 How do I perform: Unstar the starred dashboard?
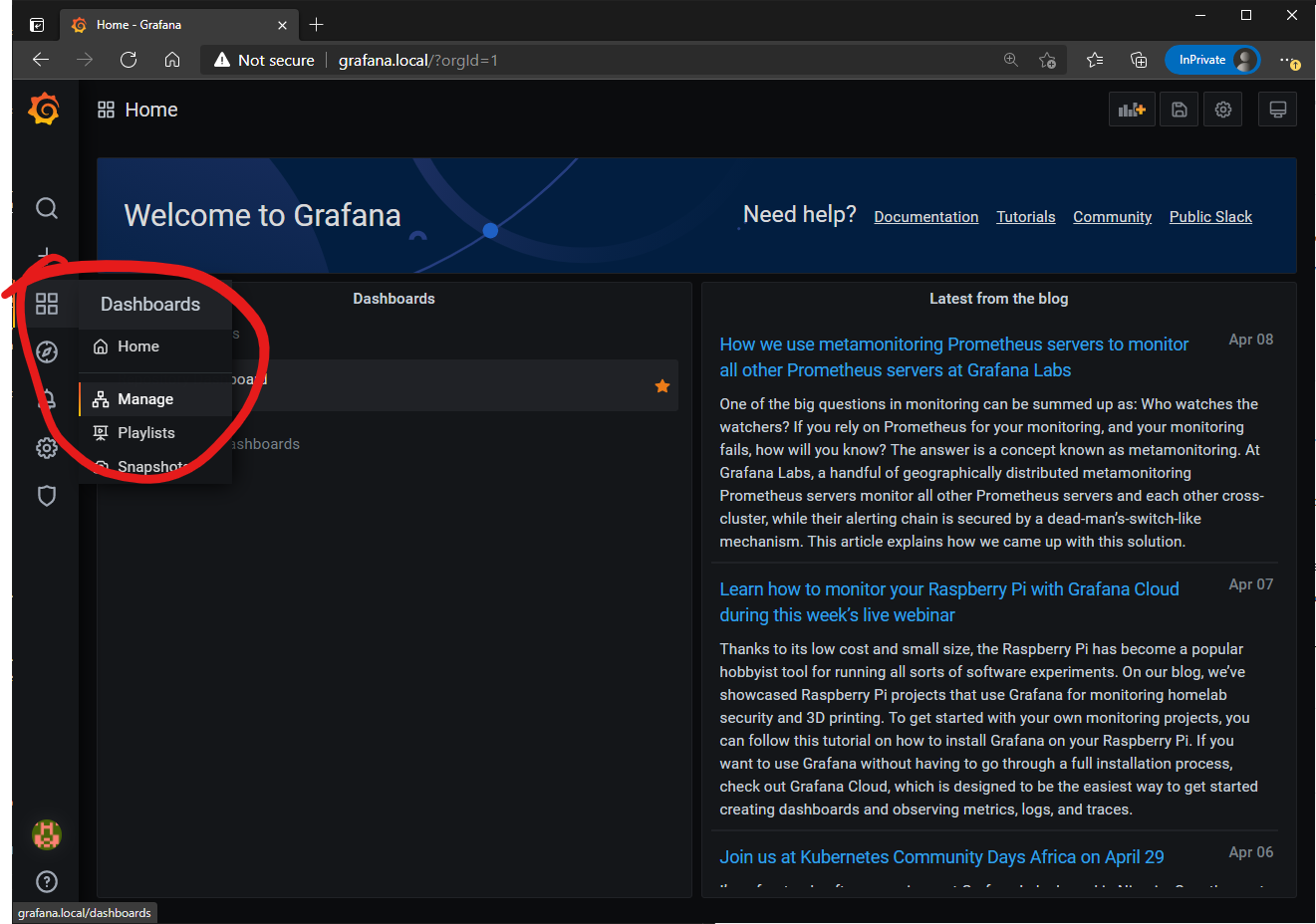pos(662,386)
